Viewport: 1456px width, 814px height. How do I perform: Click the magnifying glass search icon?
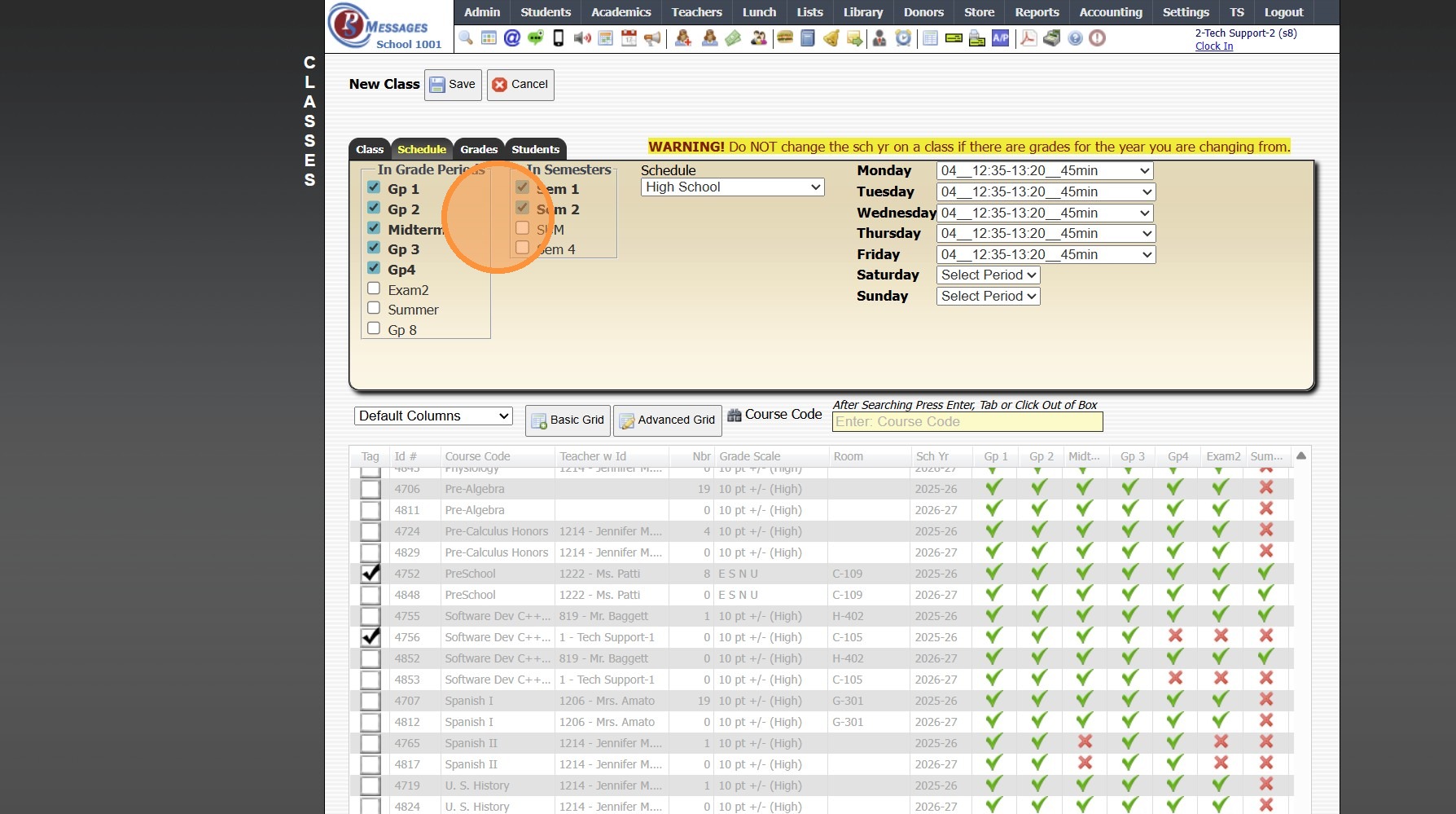coord(466,38)
